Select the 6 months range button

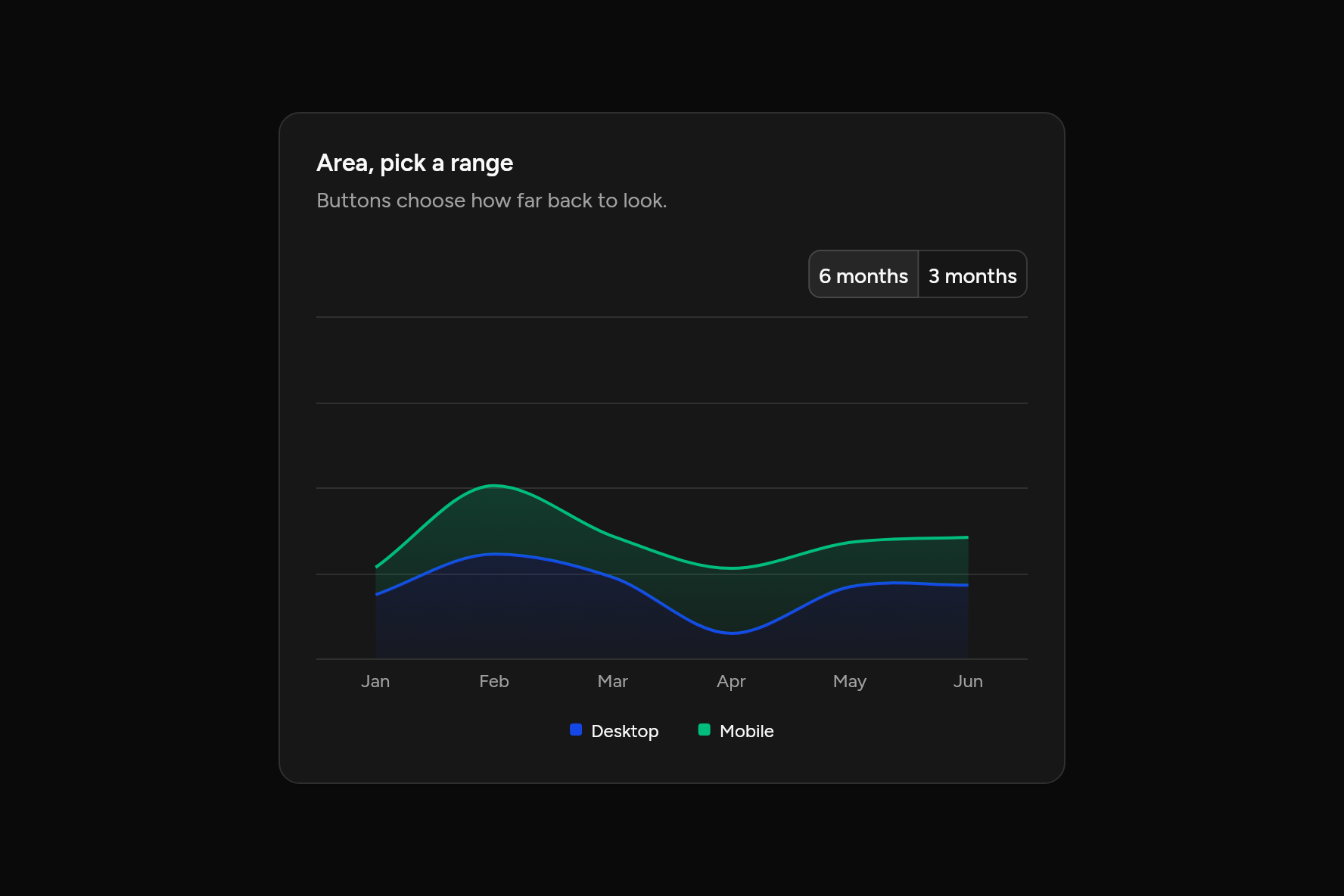pyautogui.click(x=863, y=275)
